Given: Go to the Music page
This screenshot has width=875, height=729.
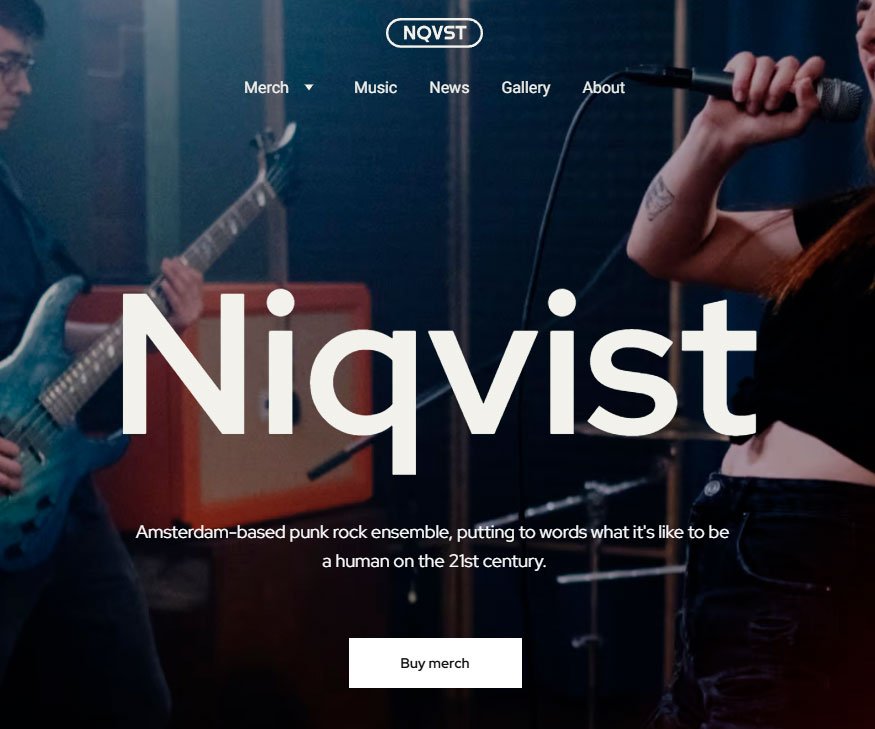Looking at the screenshot, I should point(375,88).
